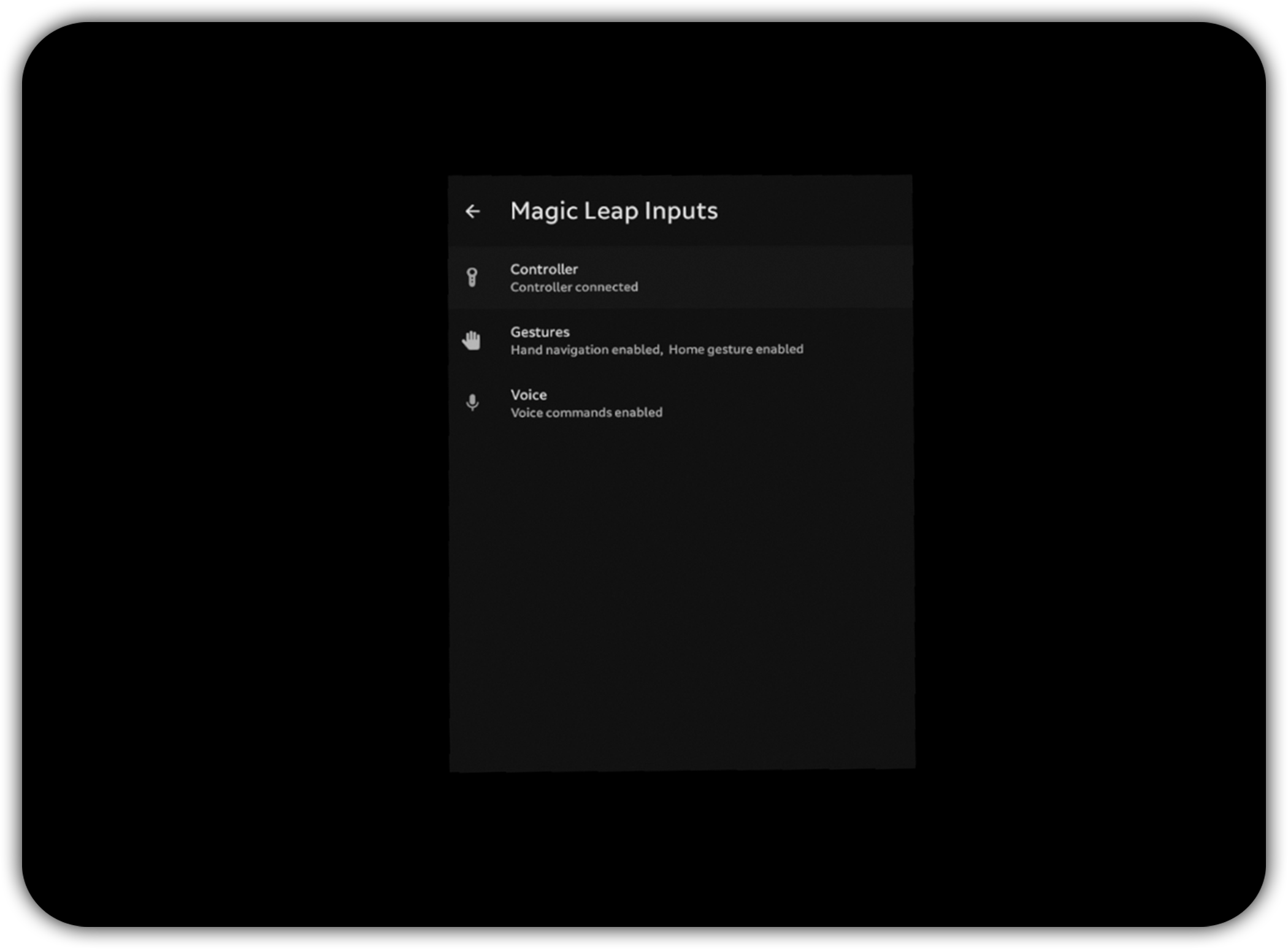The height and width of the screenshot is (949, 1288).
Task: Click the 'Magic Leap Inputs' page title
Action: (613, 211)
